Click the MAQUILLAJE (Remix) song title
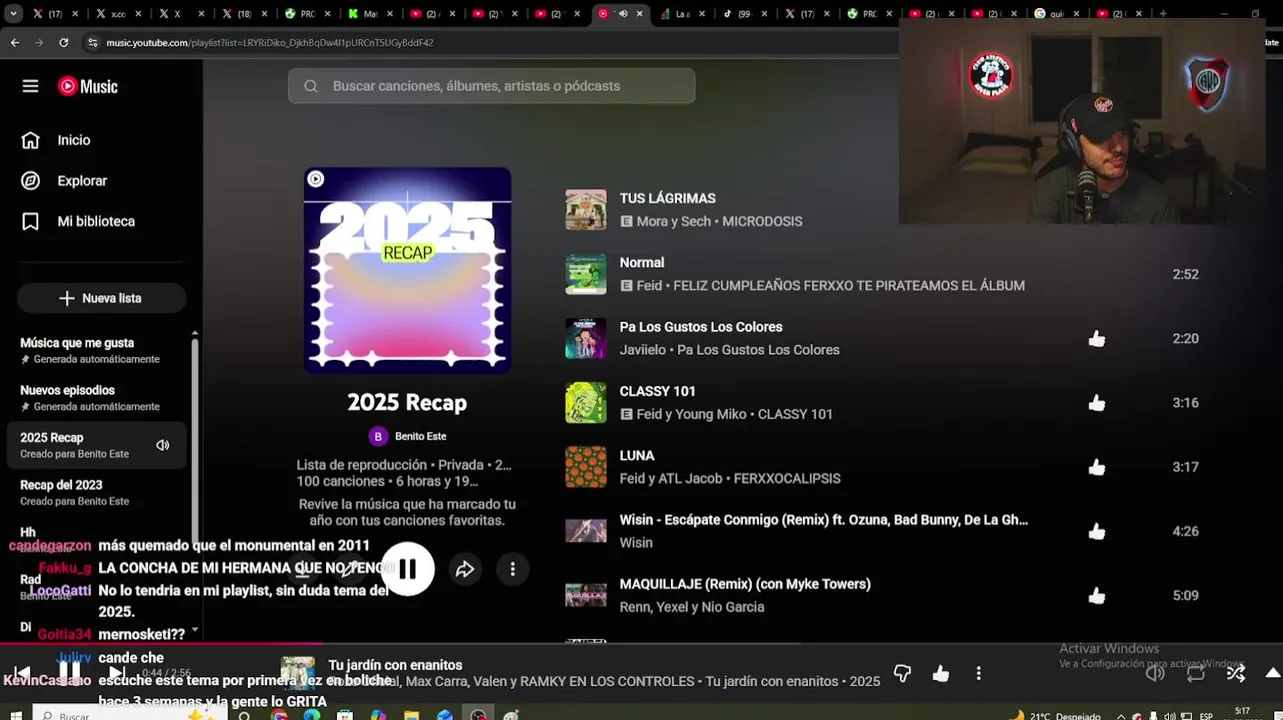Image resolution: width=1283 pixels, height=720 pixels. coord(745,584)
